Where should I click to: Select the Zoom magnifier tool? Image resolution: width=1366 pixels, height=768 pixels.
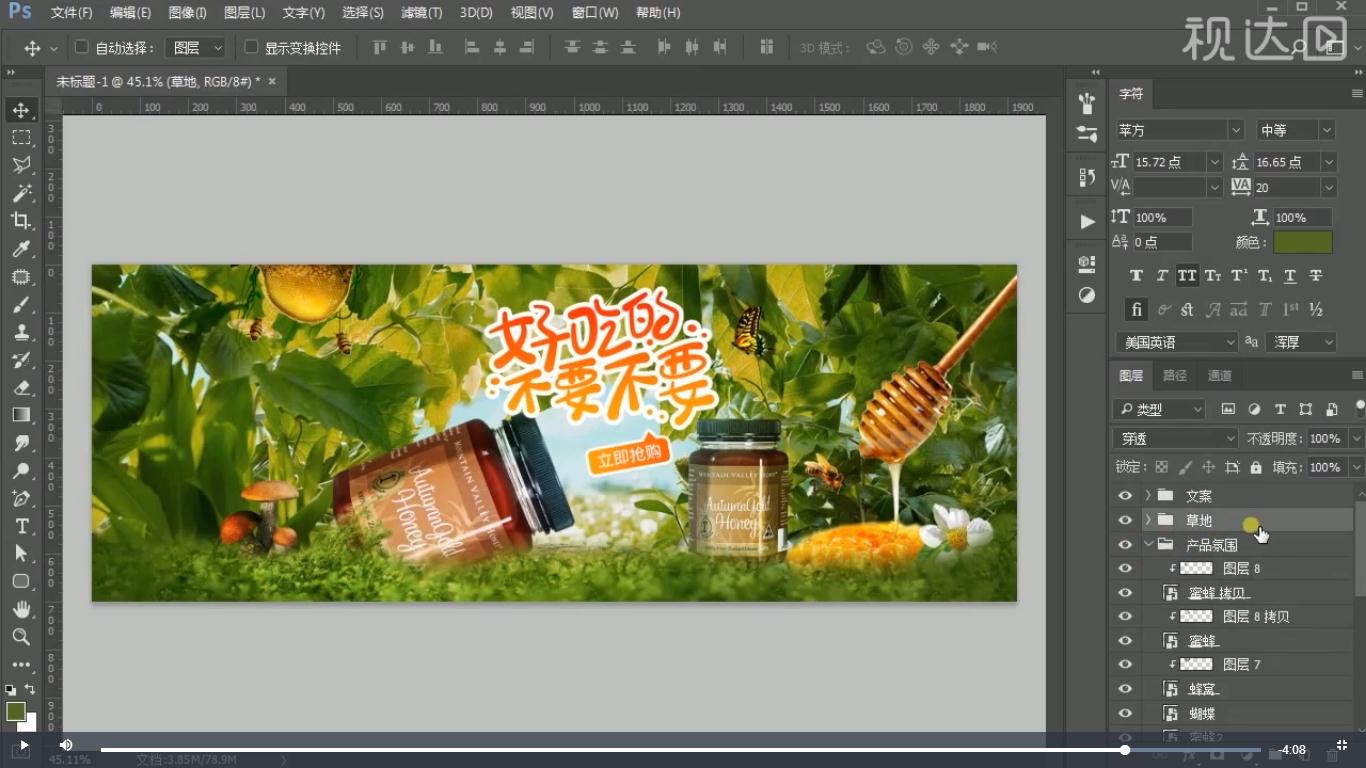click(x=21, y=637)
